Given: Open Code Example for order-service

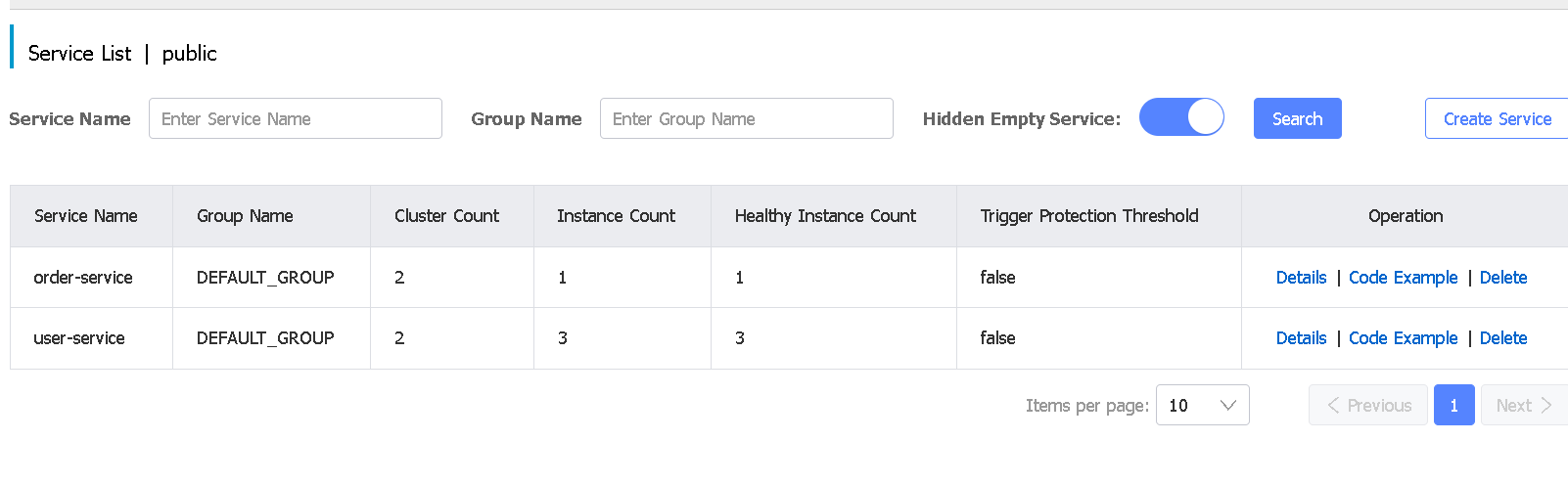Looking at the screenshot, I should click(x=1403, y=278).
